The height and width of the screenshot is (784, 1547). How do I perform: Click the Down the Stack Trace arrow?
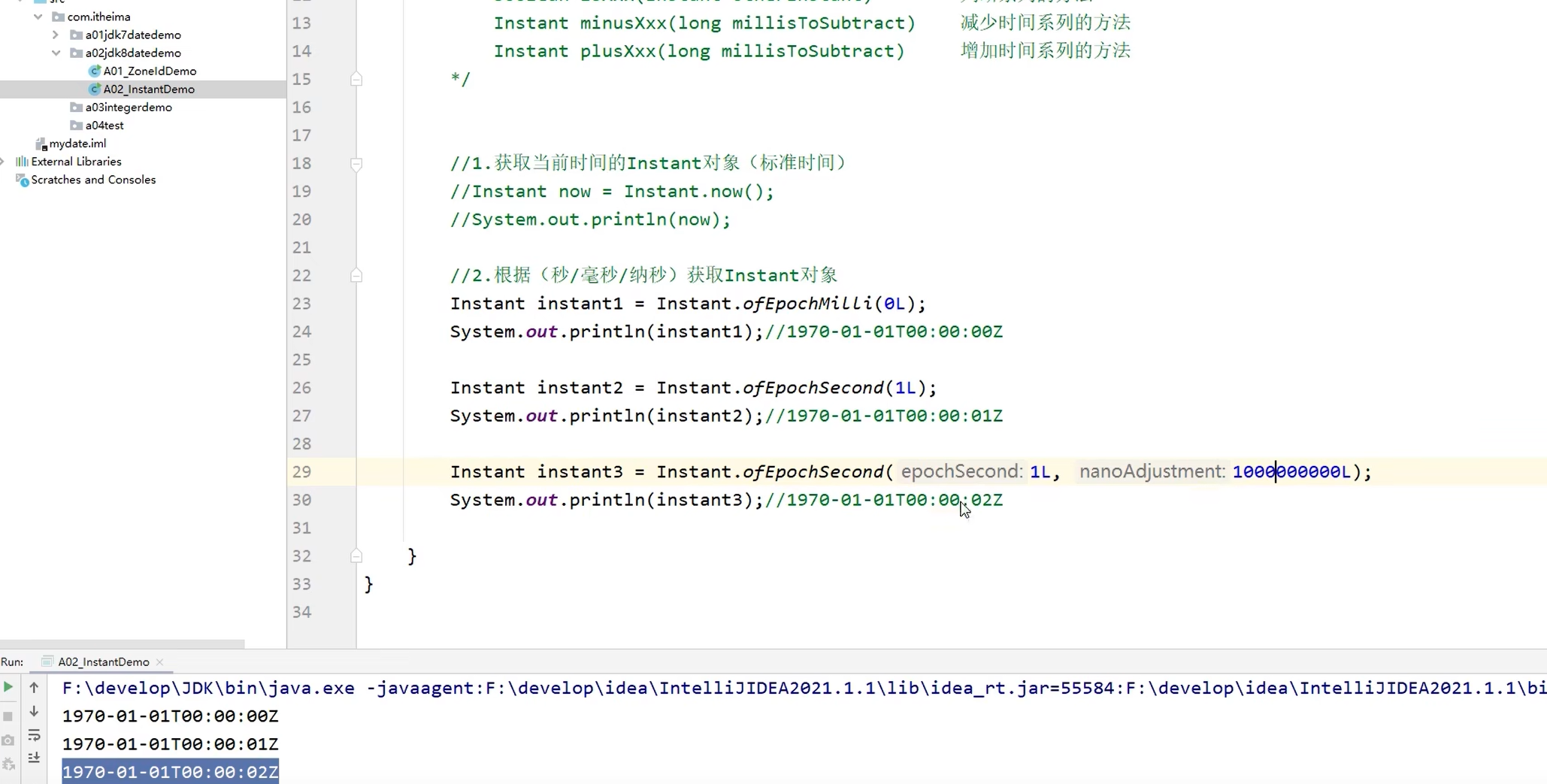tap(35, 711)
